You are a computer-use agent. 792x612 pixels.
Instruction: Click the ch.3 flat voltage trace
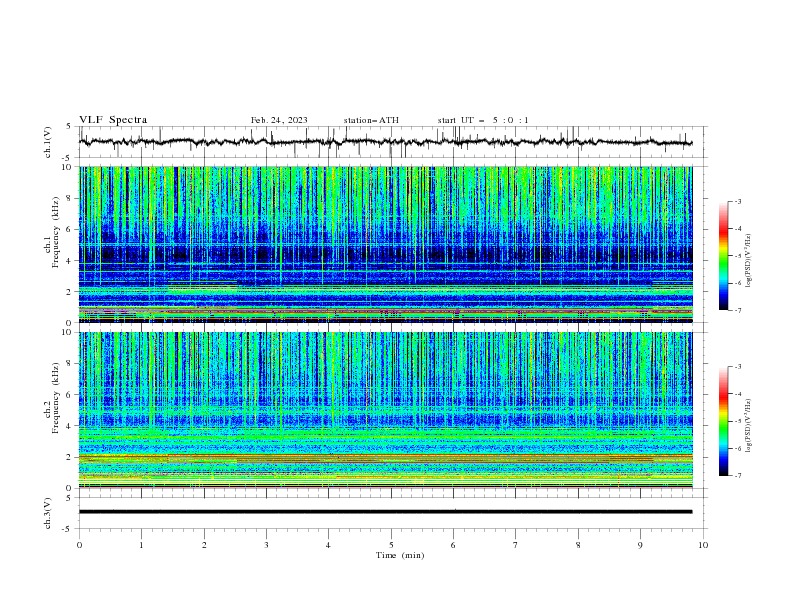pos(386,512)
